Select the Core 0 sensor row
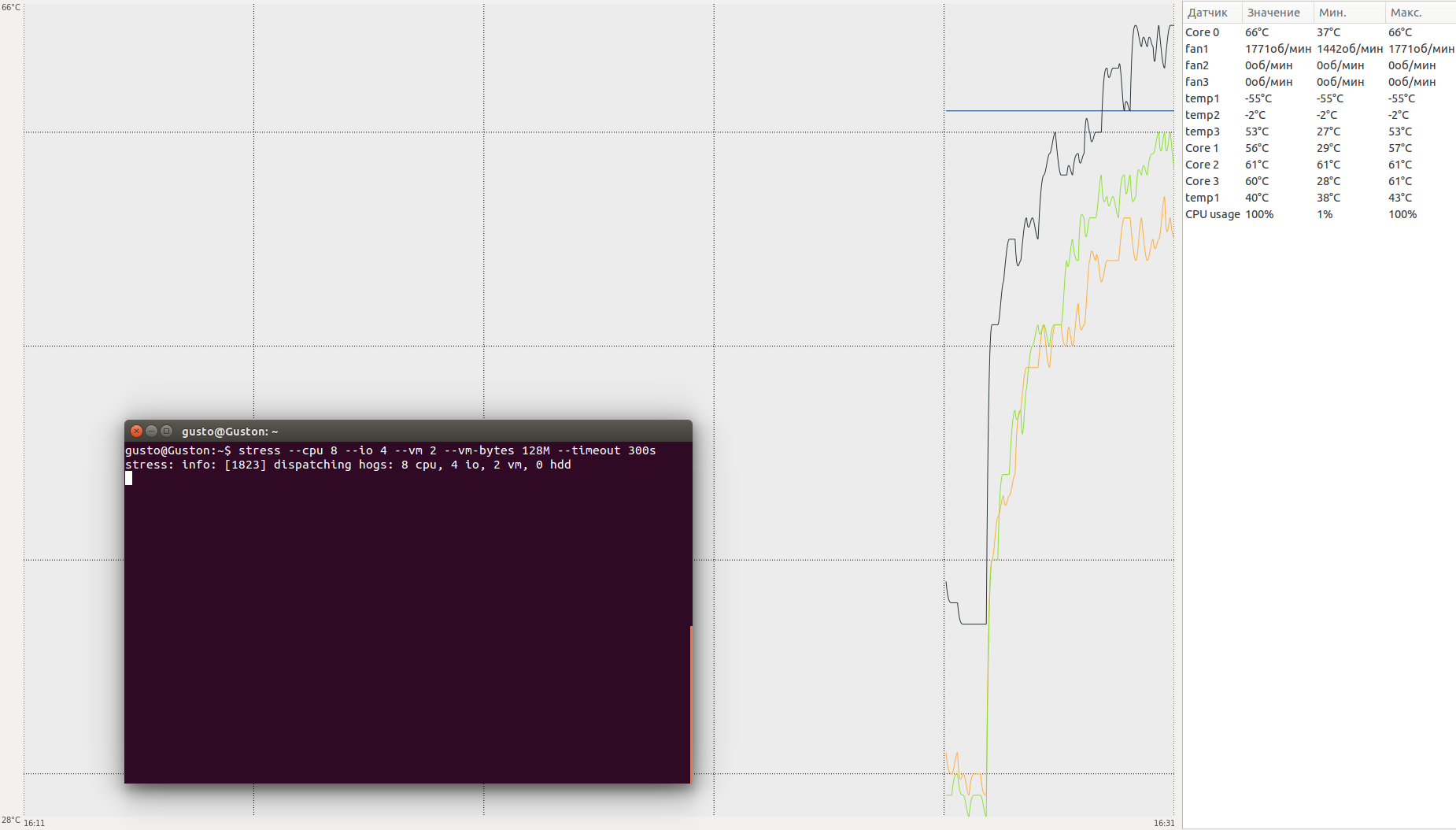Screen dimensions: 1456x830 click(x=1319, y=32)
